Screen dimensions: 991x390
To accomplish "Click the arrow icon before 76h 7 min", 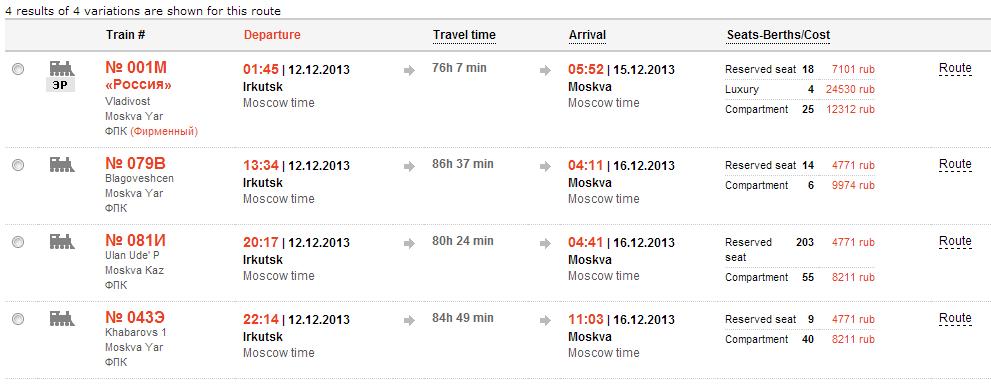I will click(x=410, y=70).
